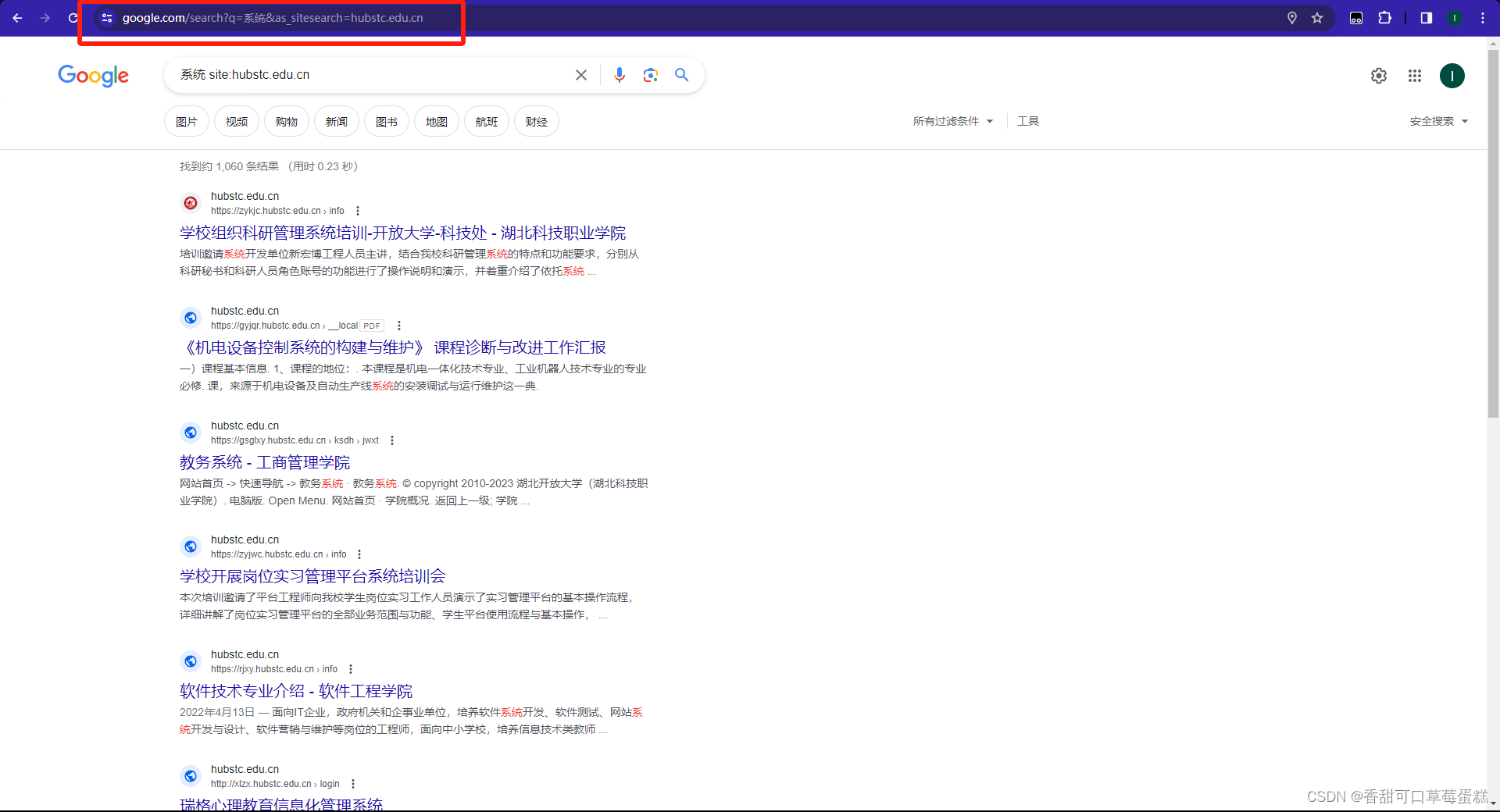1500x812 pixels.
Task: Go back with the browser back arrow
Action: 17,18
